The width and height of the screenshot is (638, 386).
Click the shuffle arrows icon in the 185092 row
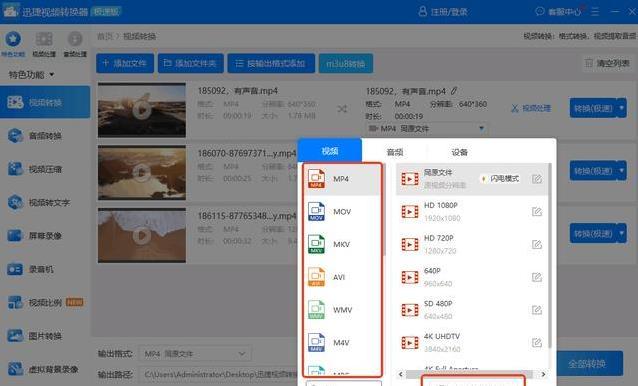point(342,109)
